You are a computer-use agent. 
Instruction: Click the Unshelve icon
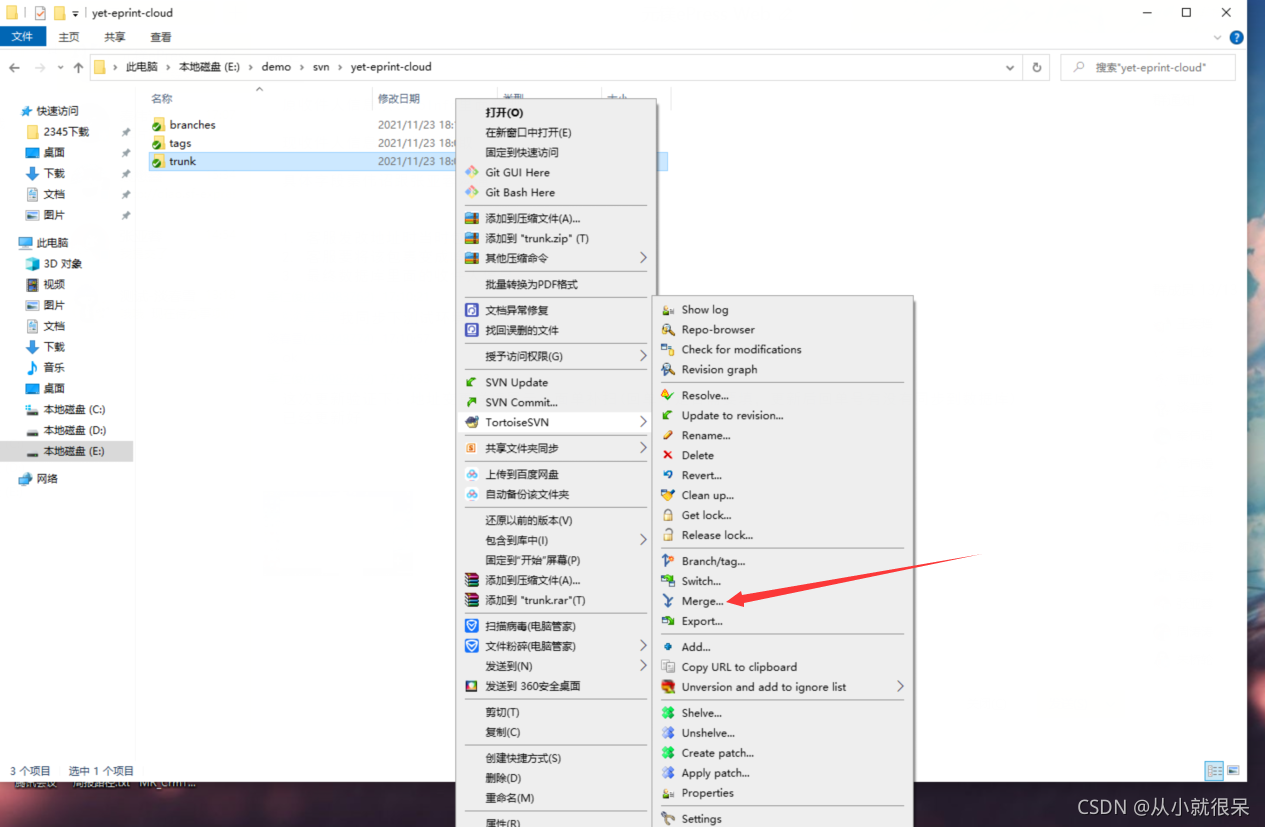[x=668, y=733]
